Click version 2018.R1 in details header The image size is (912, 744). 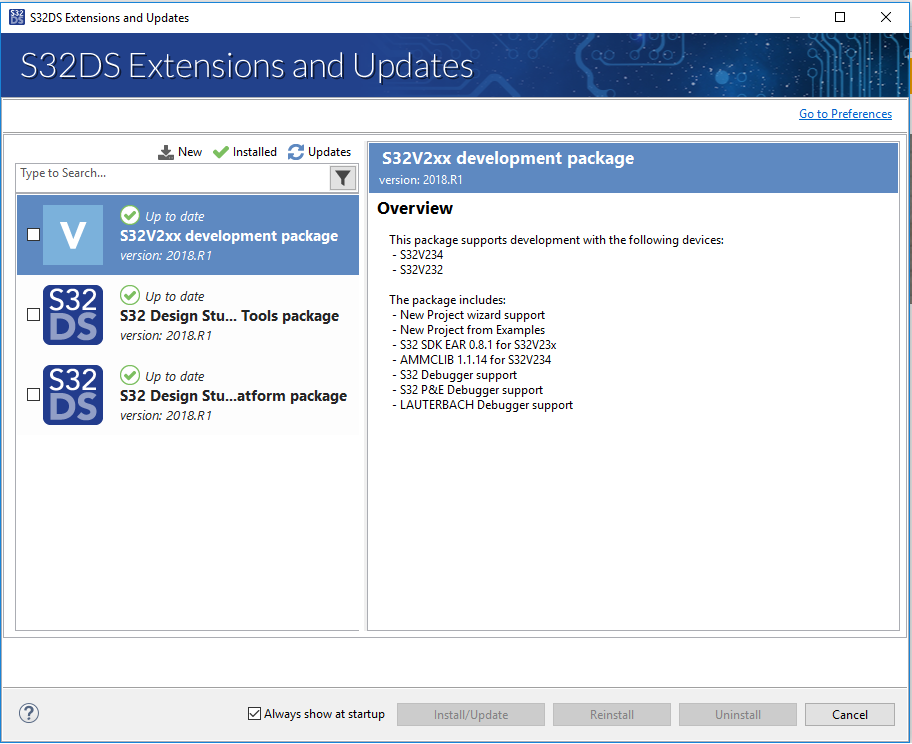[x=421, y=180]
